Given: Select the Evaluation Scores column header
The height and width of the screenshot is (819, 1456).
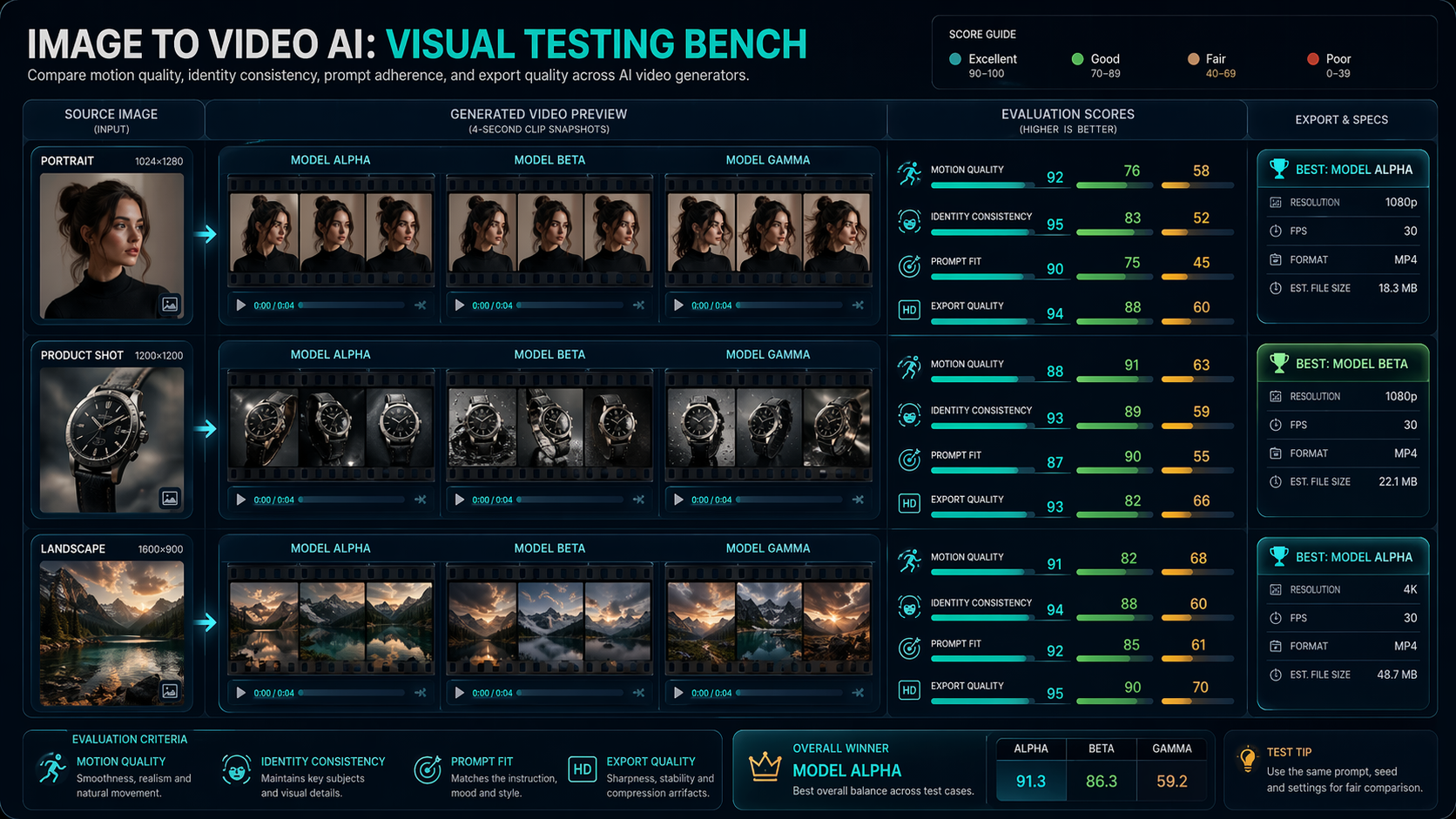Looking at the screenshot, I should click(x=1068, y=120).
